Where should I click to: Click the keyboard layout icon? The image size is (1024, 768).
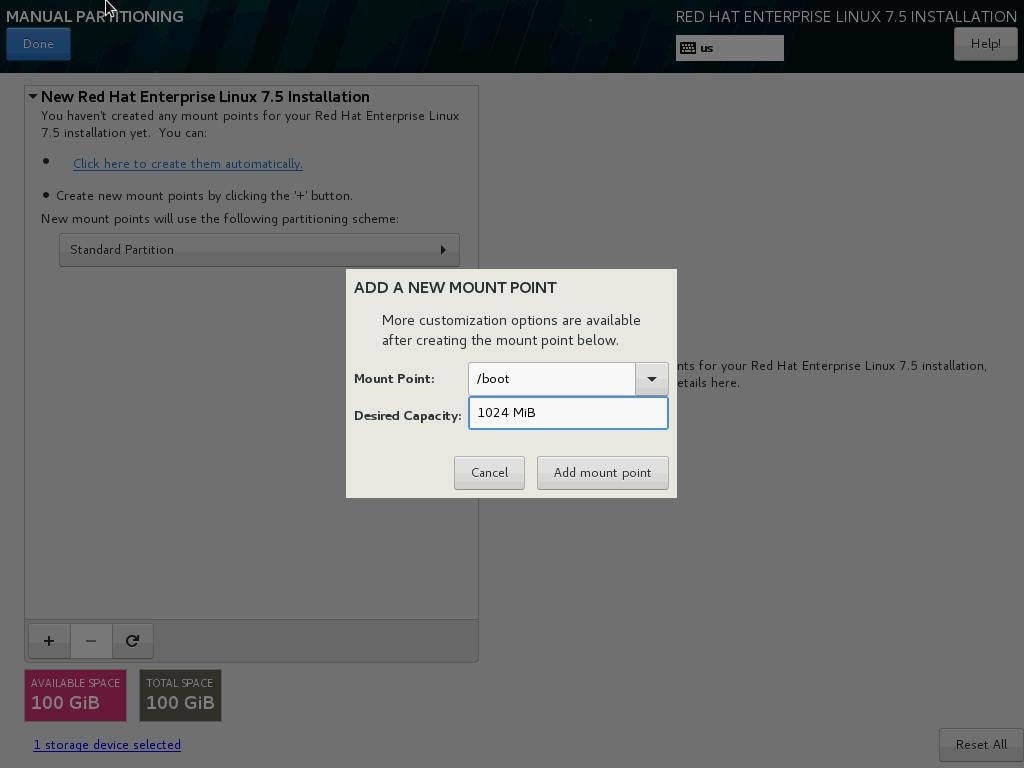[688, 48]
